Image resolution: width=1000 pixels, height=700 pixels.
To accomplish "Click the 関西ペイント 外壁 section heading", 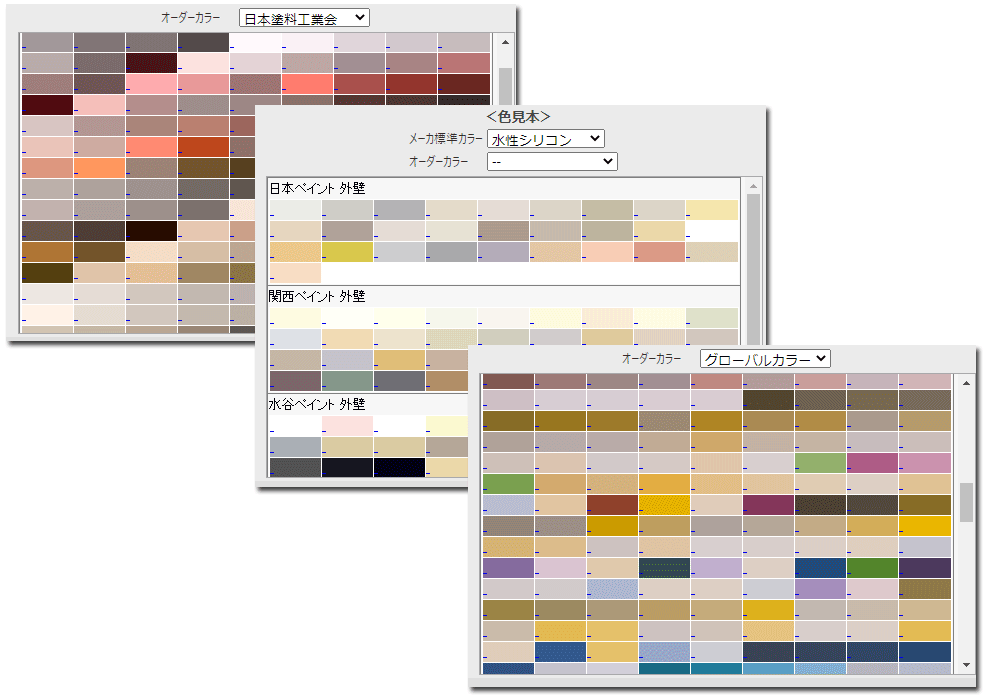I will pyautogui.click(x=317, y=296).
